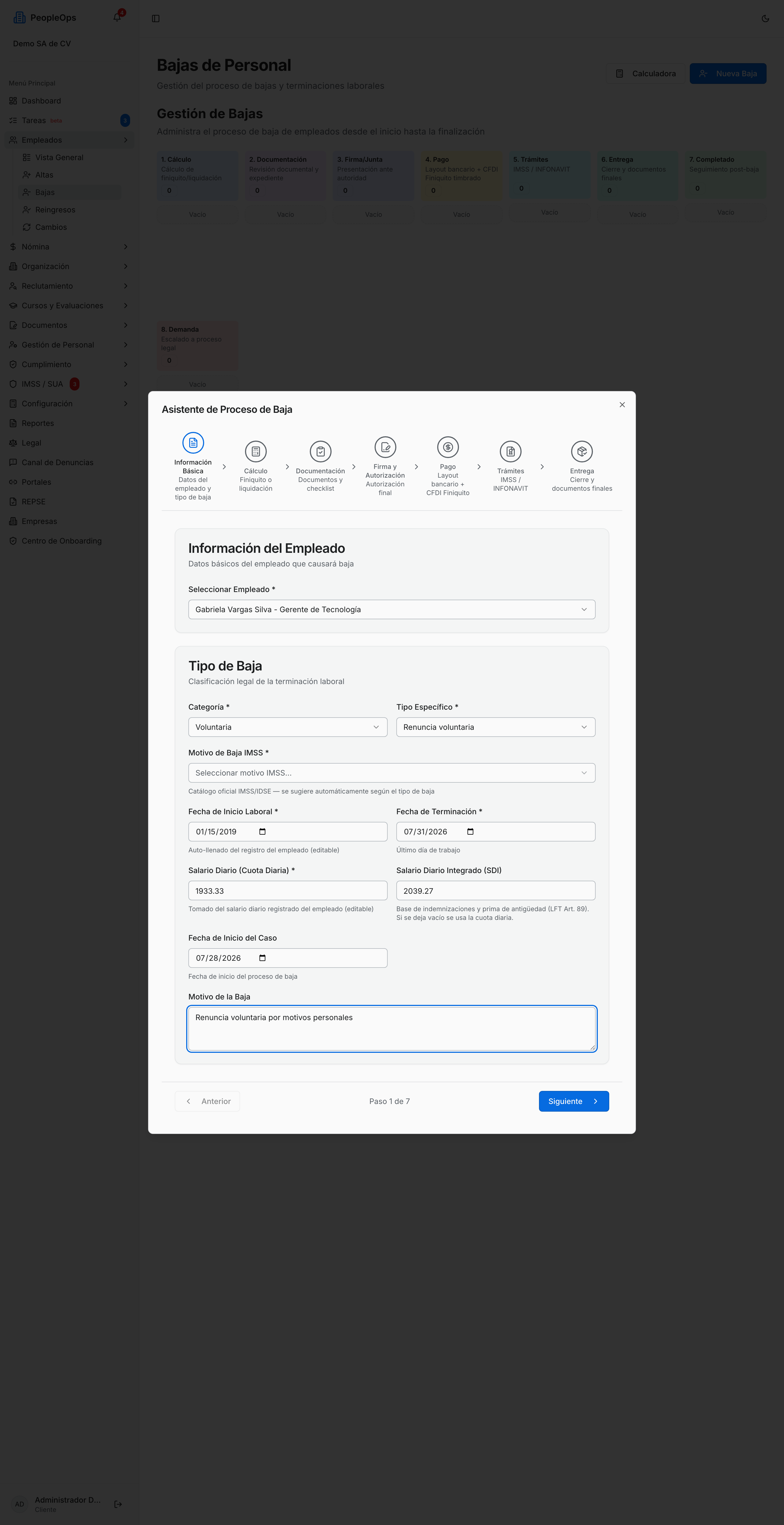Click the Reportes sidebar icon
The image size is (784, 1525).
pyautogui.click(x=13, y=423)
